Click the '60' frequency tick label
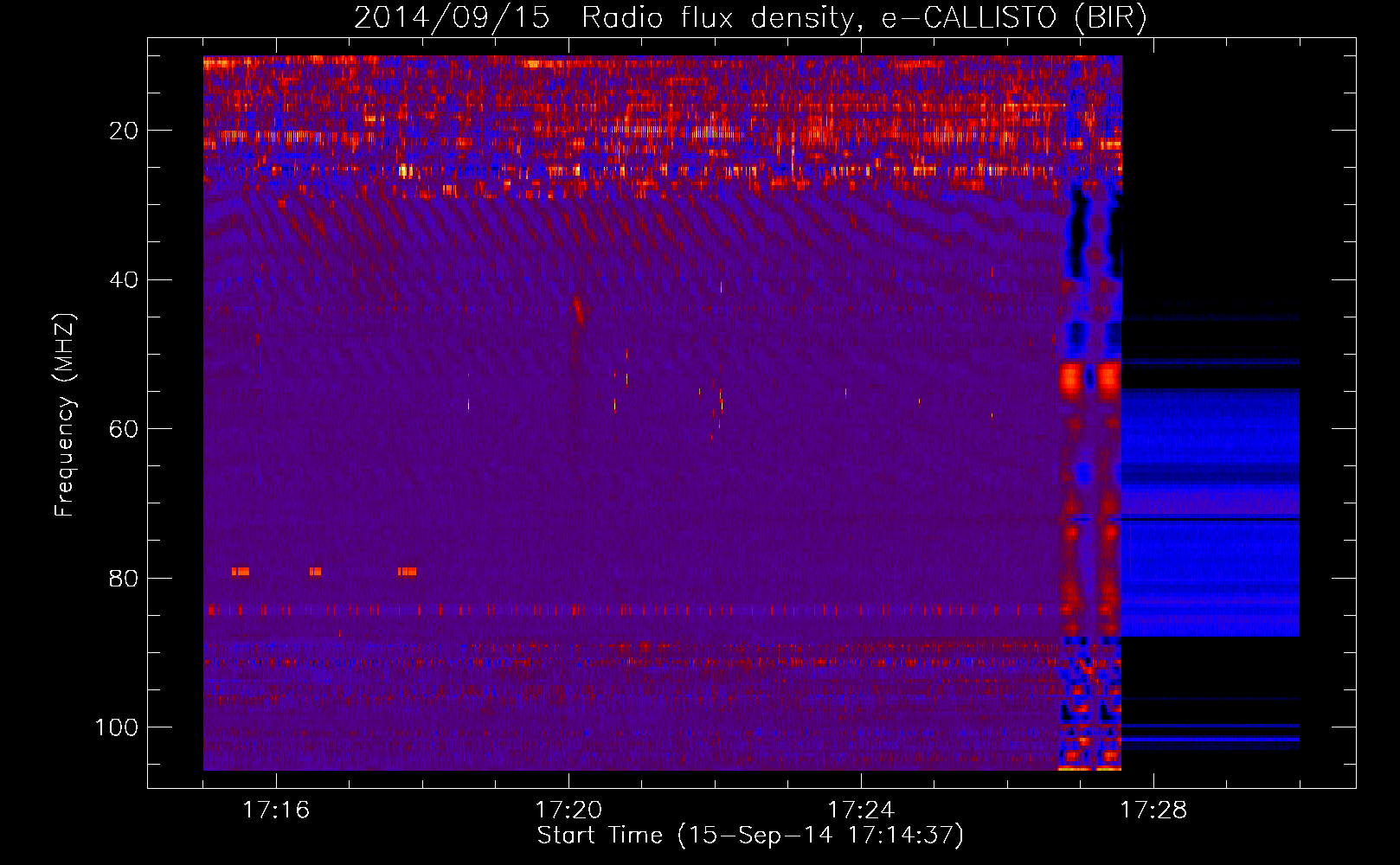The height and width of the screenshot is (865, 1400). (x=125, y=429)
